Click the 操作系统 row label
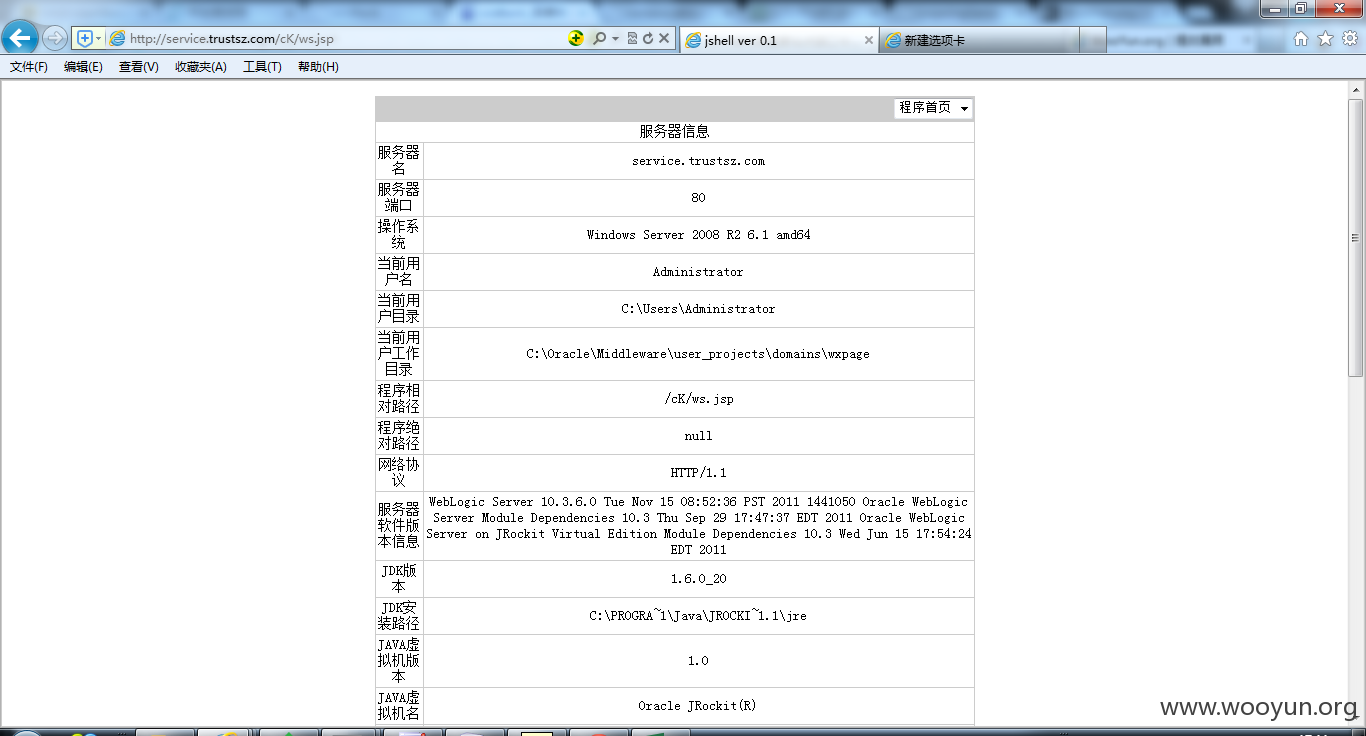 (399, 235)
